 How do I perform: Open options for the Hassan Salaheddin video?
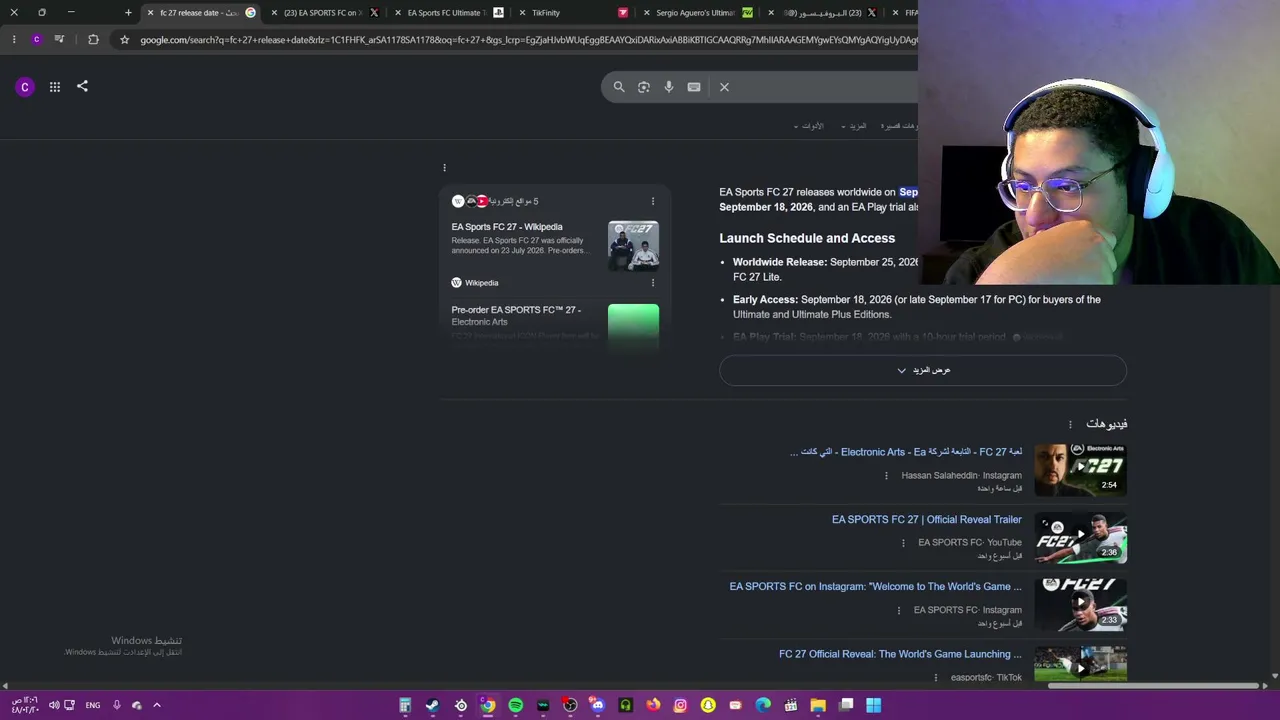click(886, 476)
